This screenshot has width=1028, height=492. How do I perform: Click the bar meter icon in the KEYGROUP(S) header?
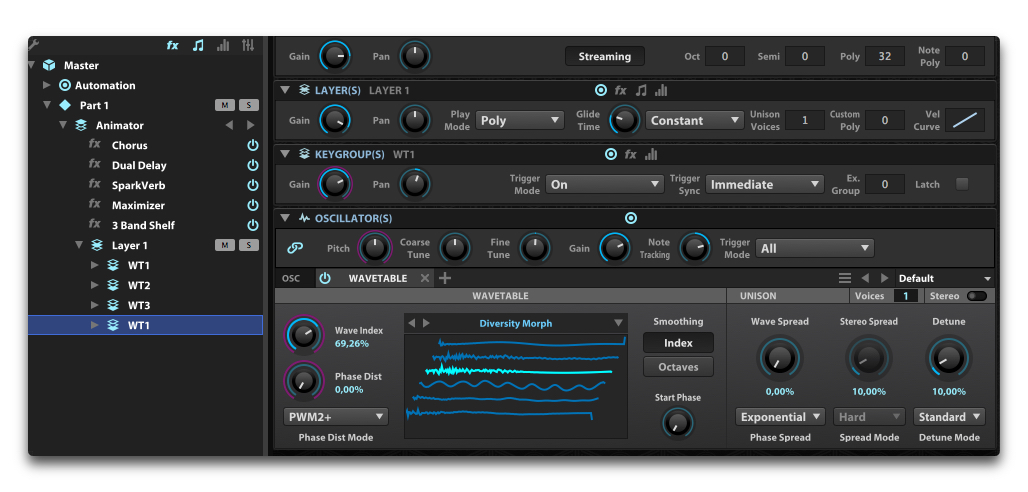click(x=651, y=154)
